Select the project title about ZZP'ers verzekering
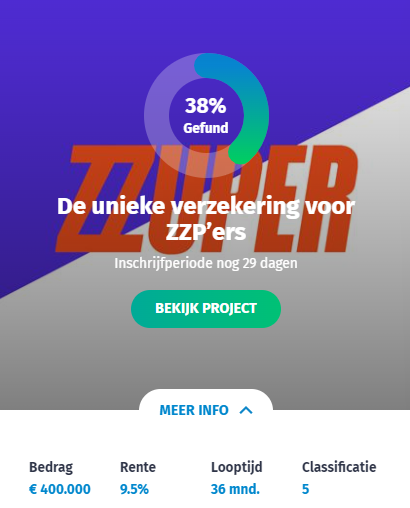410x508 pixels. pyautogui.click(x=206, y=219)
